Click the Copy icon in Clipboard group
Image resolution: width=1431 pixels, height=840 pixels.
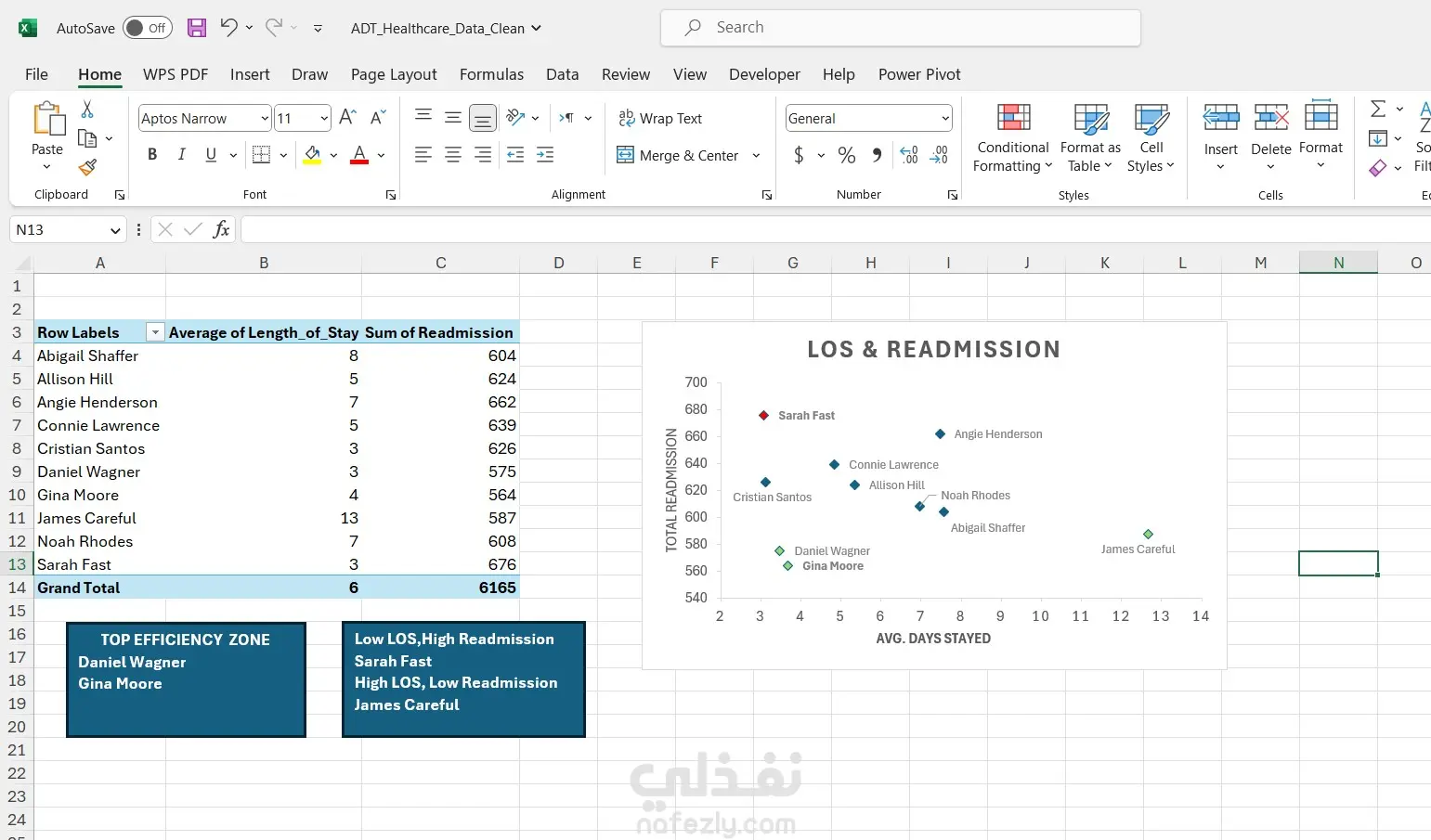pos(87,138)
